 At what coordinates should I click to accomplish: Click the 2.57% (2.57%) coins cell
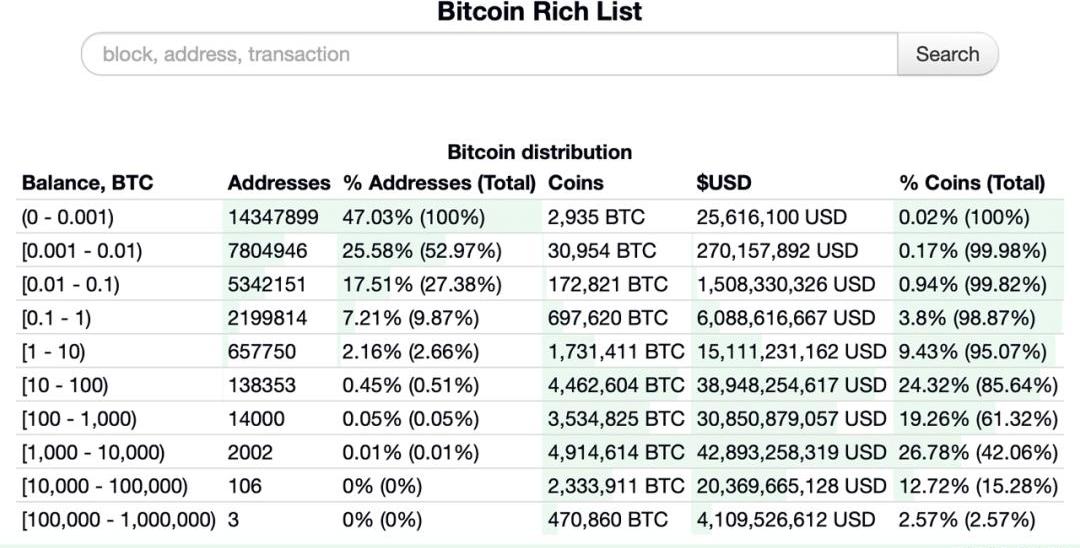[966, 520]
